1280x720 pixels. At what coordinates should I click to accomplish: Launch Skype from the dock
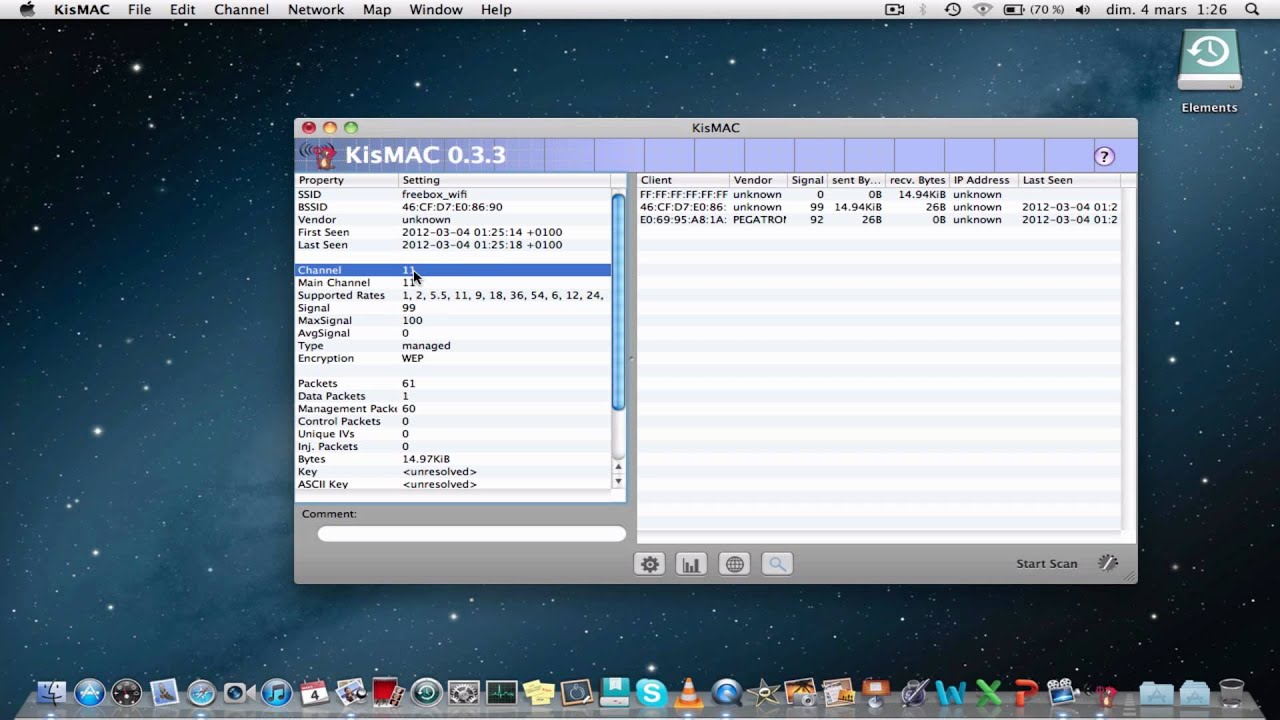click(651, 692)
